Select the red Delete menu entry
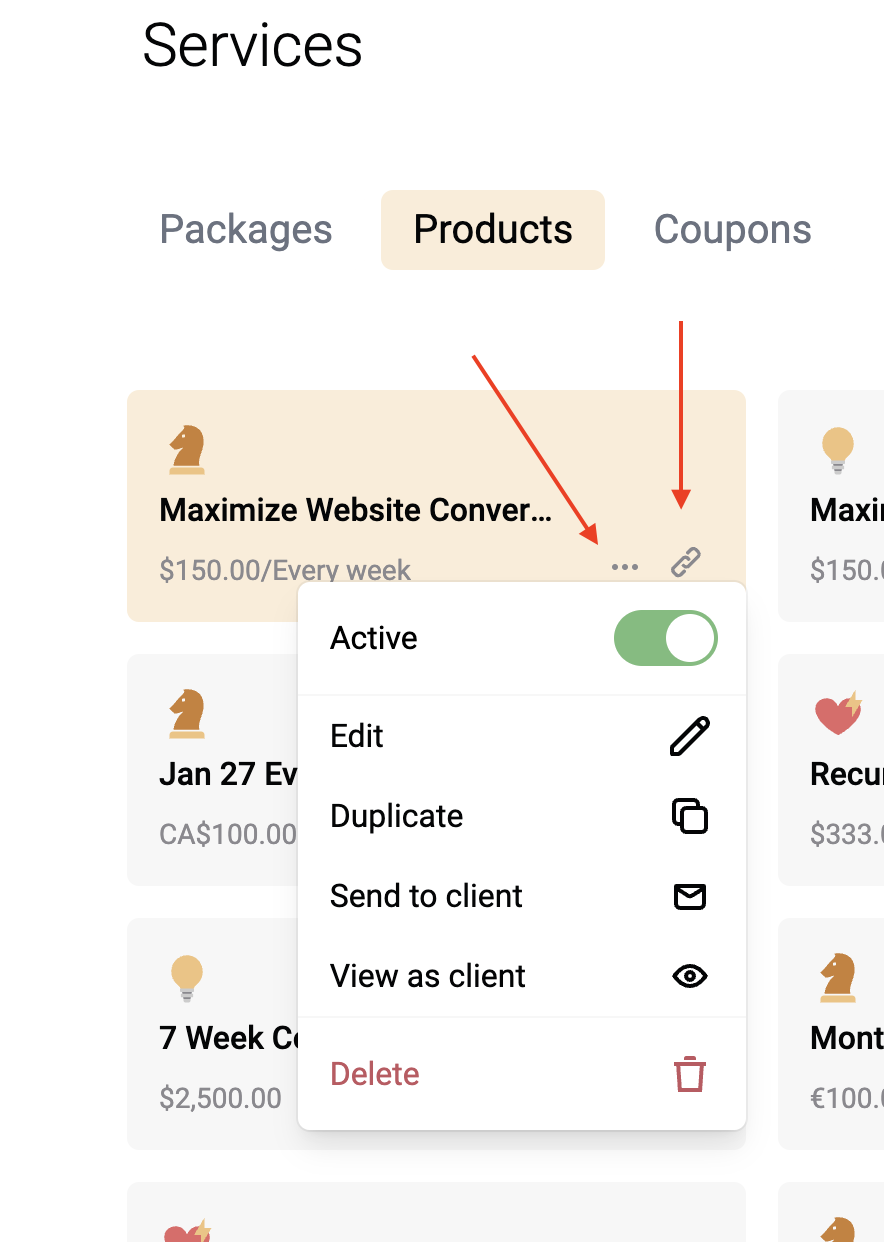The image size is (884, 1242). pos(522,1074)
